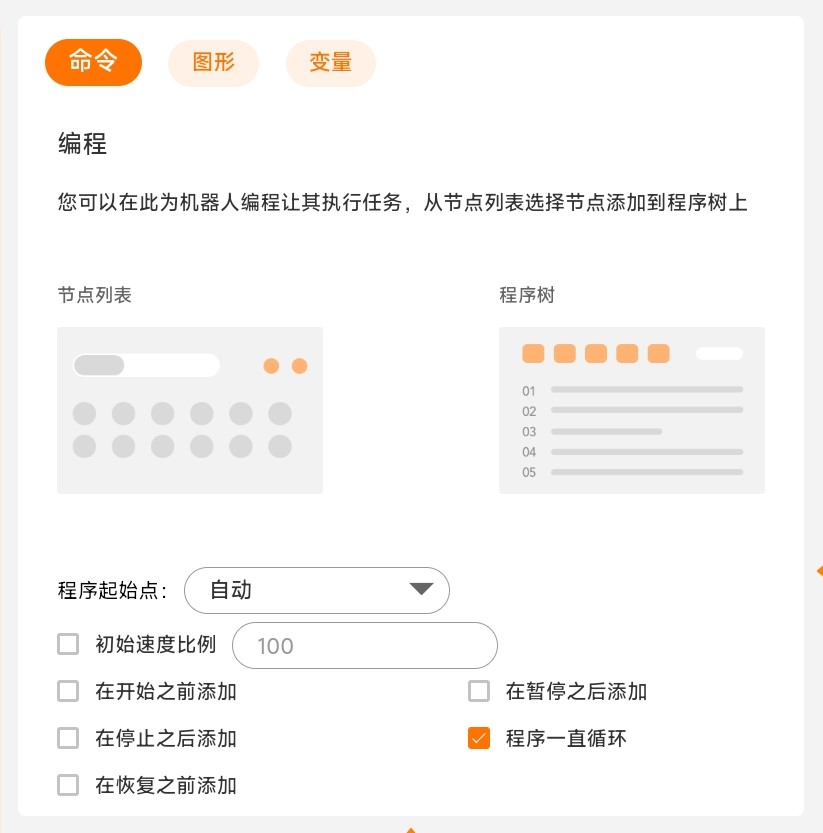Click the 程序树 illustration thumbnail
Image resolution: width=823 pixels, height=833 pixels.
point(632,410)
